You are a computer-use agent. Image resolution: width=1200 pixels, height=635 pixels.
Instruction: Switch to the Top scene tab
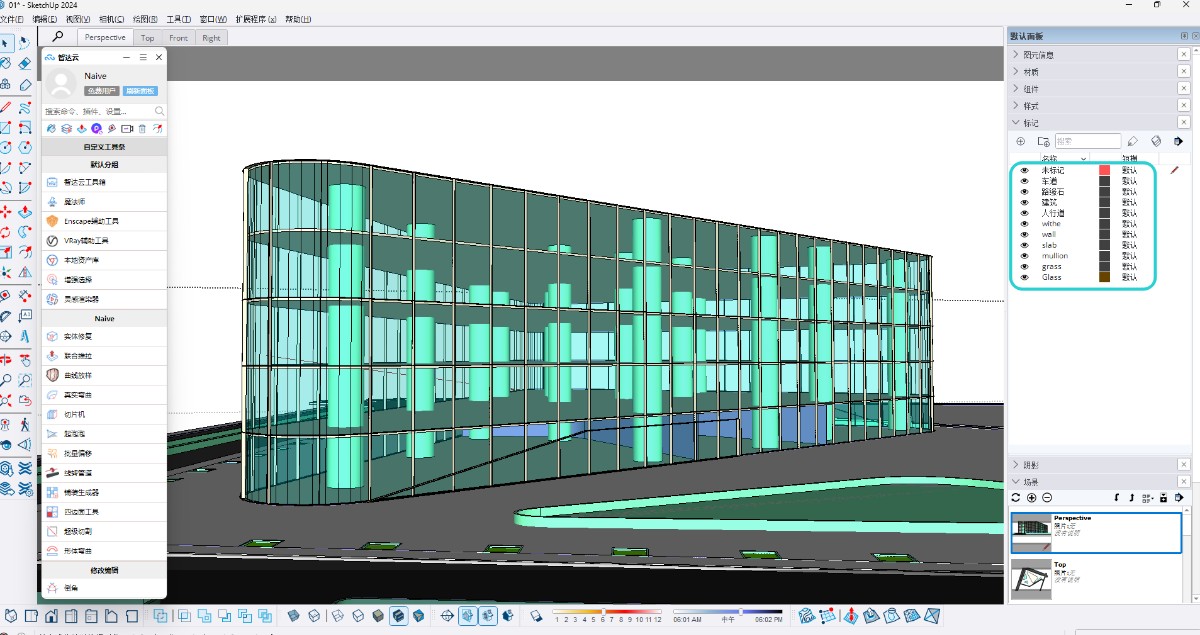(147, 38)
